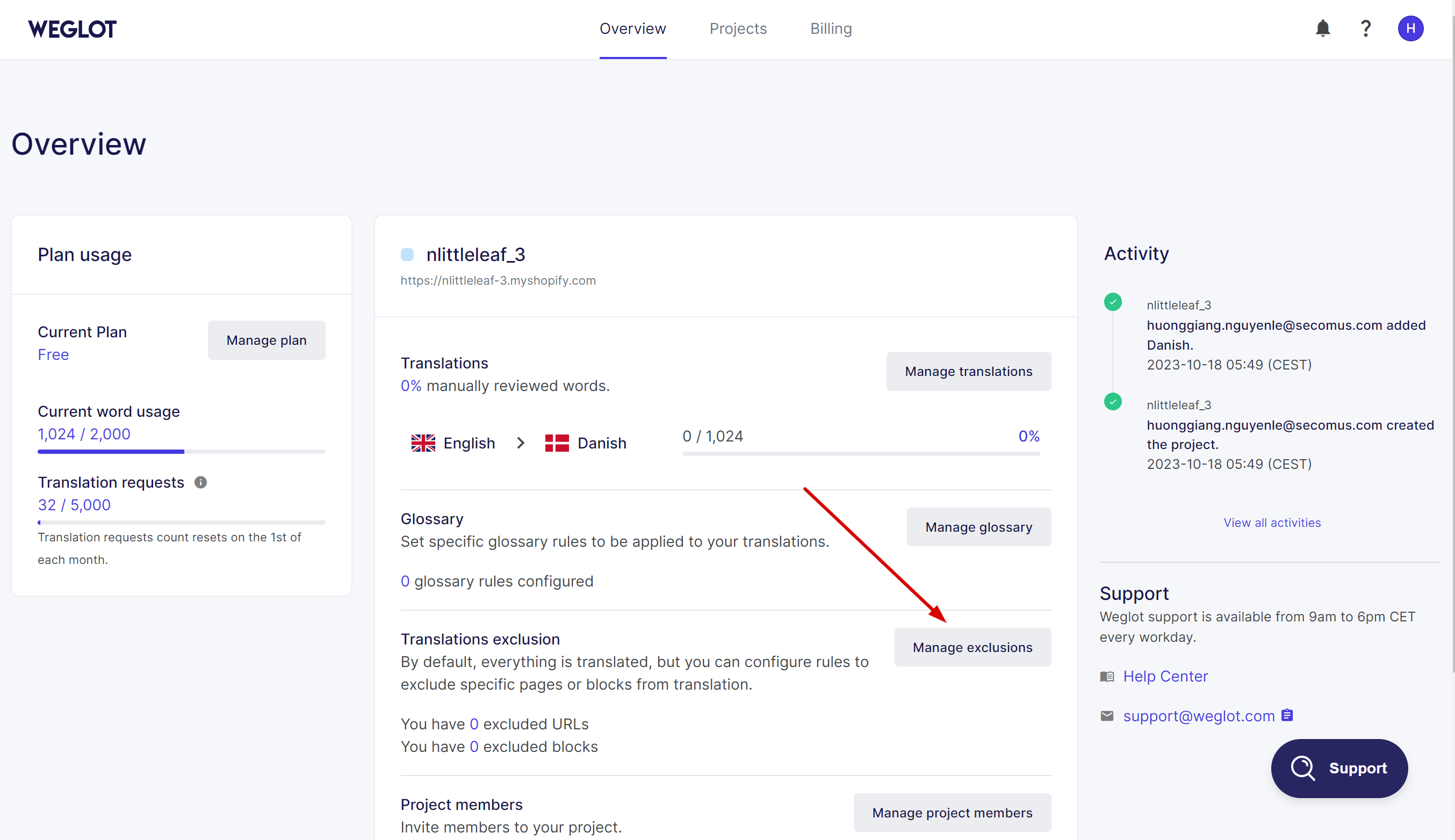Click '32 / 5,000' requests value
Viewport: 1455px width, 840px height.
pyautogui.click(x=74, y=505)
